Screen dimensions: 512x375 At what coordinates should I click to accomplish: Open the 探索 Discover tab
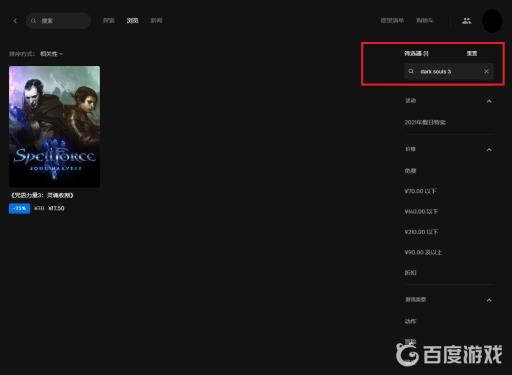pos(109,21)
